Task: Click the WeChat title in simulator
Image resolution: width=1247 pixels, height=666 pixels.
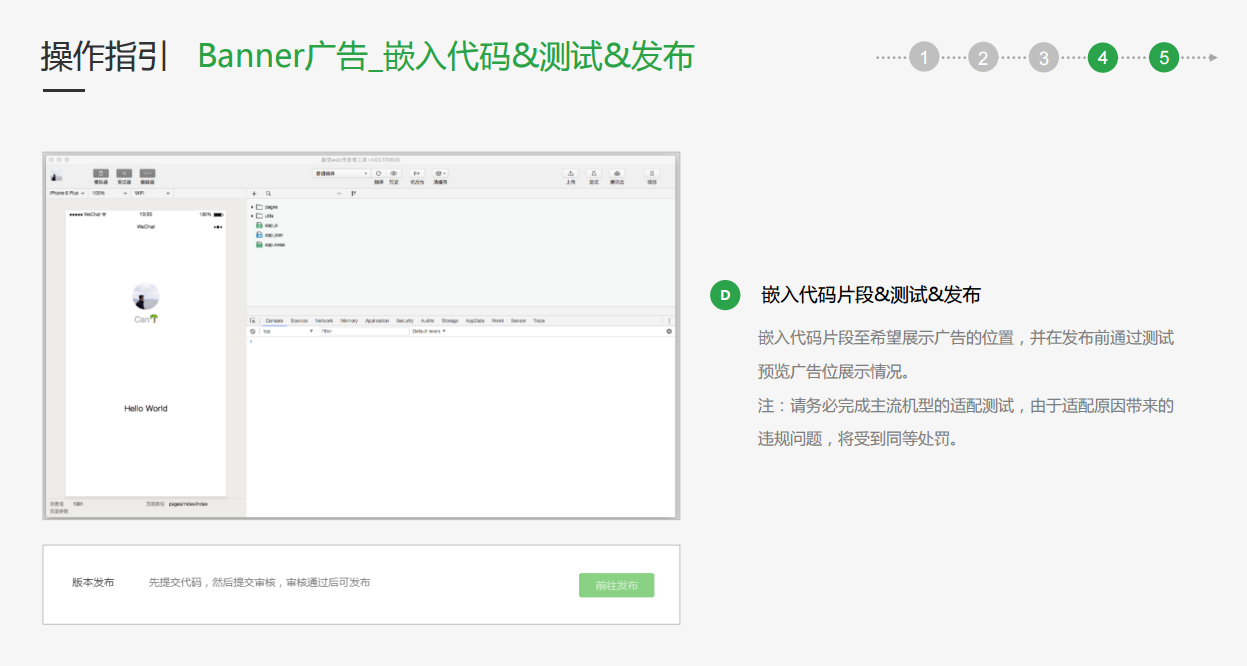Action: 146,227
